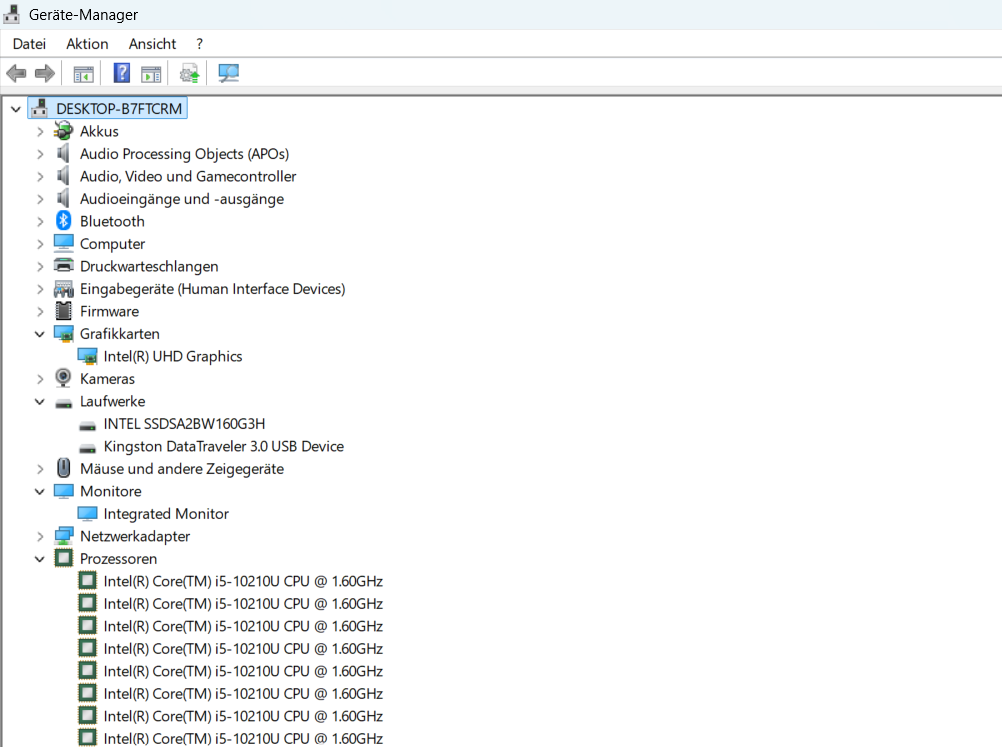
Task: Expand the Firmware category
Action: (40, 312)
